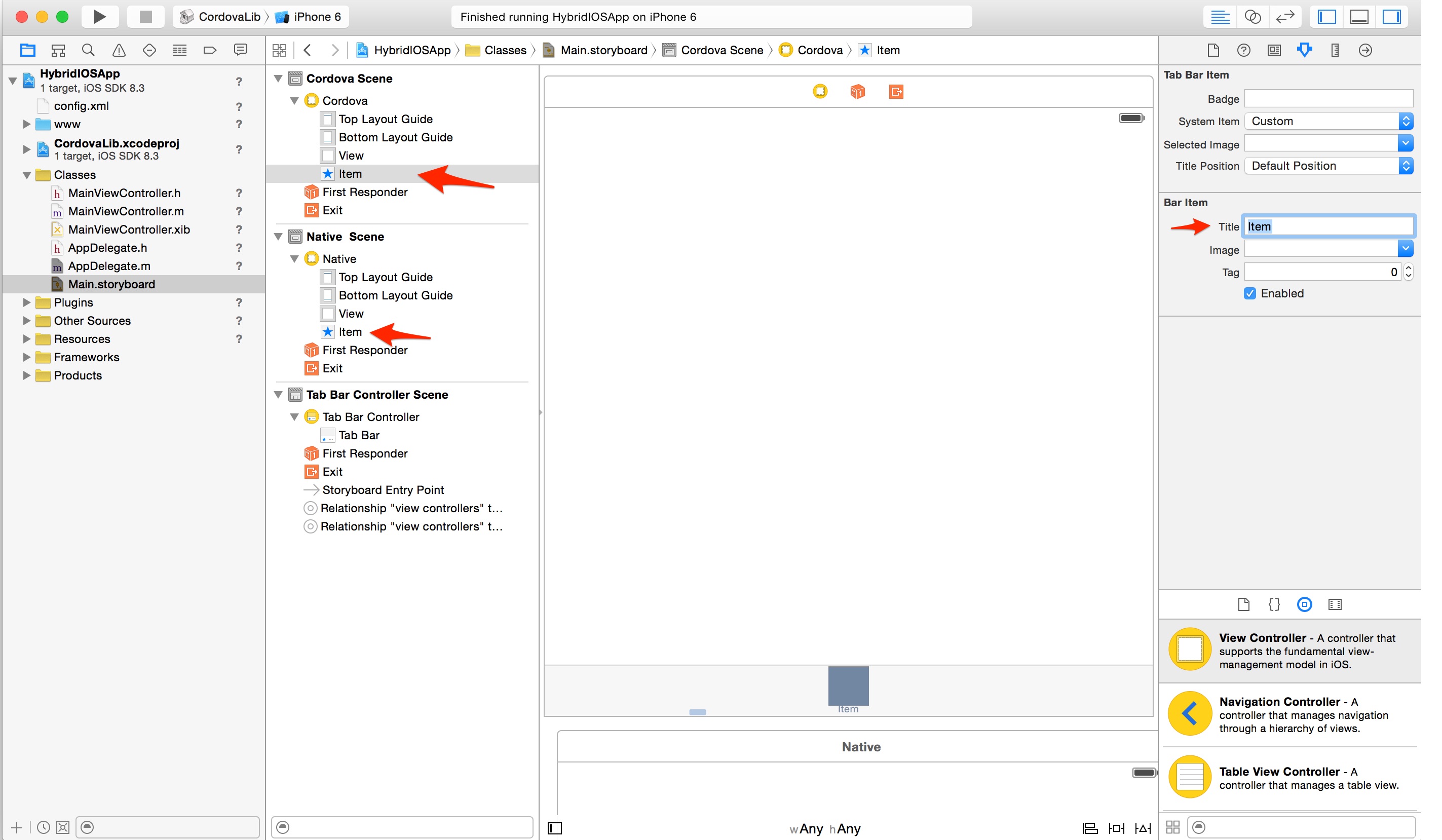Select Storyboard Entry Point
Viewport: 1442px width, 840px height.
383,490
